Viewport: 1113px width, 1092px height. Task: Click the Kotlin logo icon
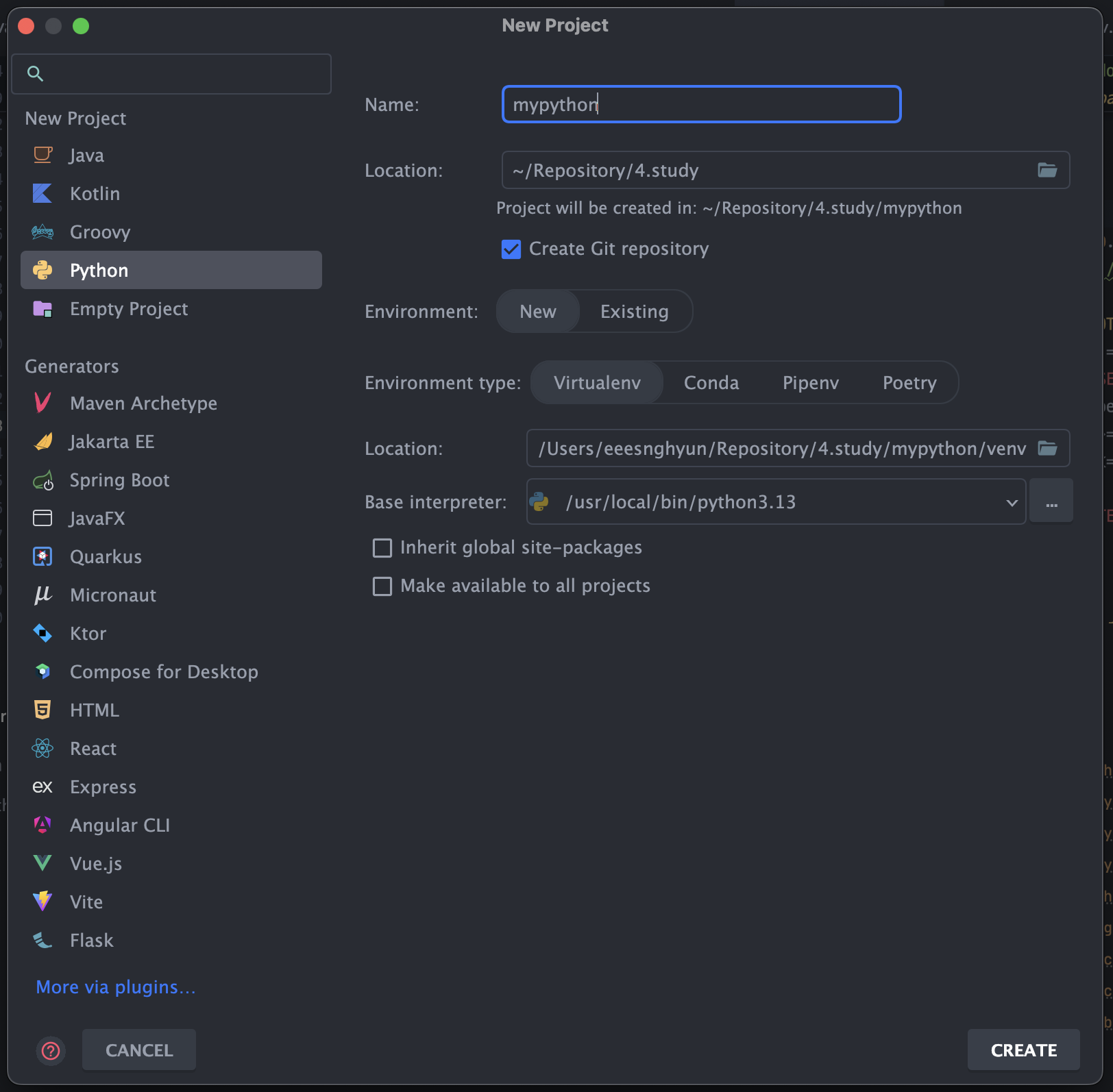tap(42, 193)
